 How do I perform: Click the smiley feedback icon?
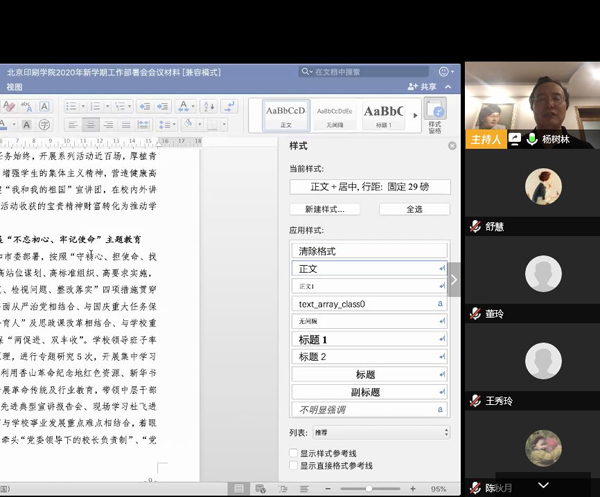click(x=443, y=72)
